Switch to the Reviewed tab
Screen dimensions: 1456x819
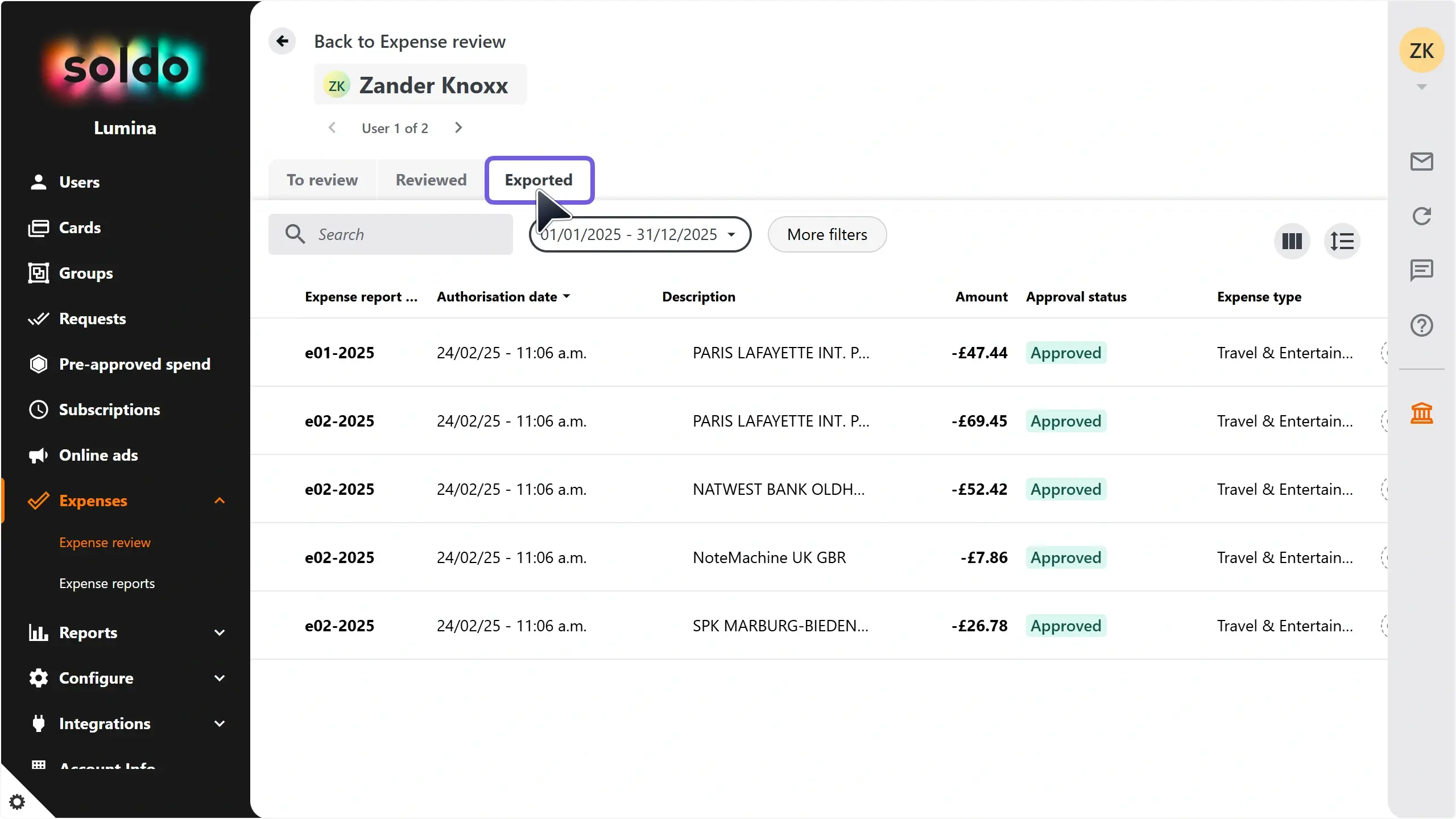coord(431,180)
